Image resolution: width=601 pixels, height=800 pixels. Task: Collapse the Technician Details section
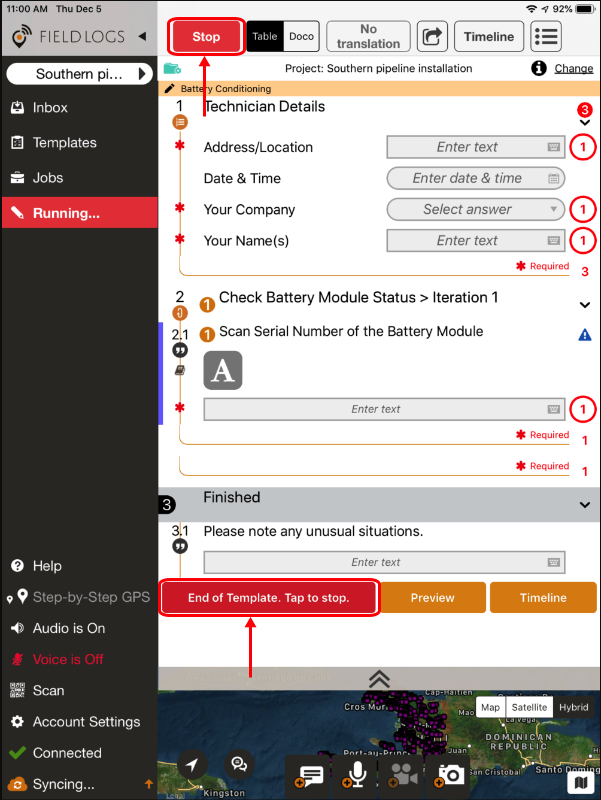[585, 121]
